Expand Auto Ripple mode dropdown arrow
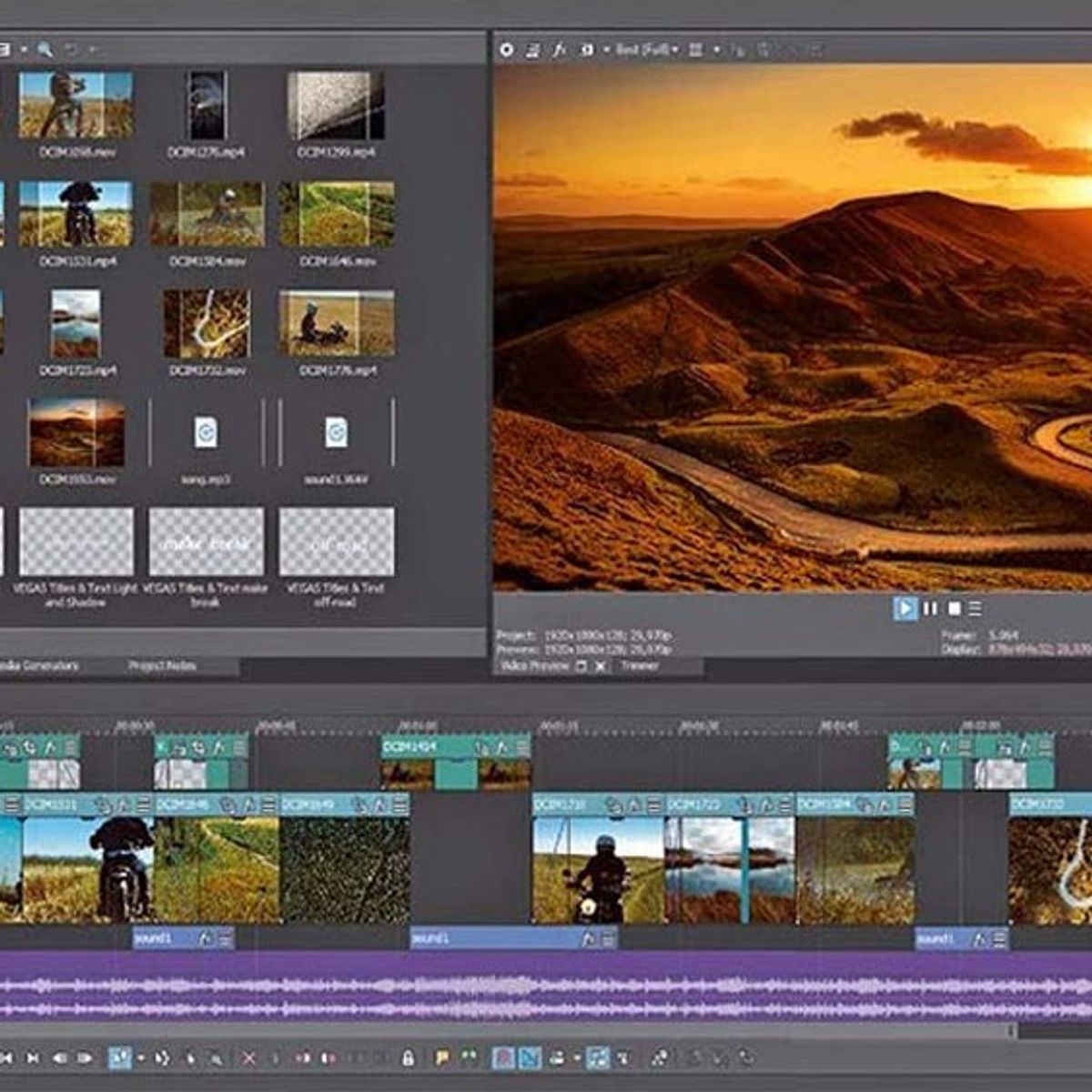This screenshot has height=1092, width=1092. [x=576, y=1057]
